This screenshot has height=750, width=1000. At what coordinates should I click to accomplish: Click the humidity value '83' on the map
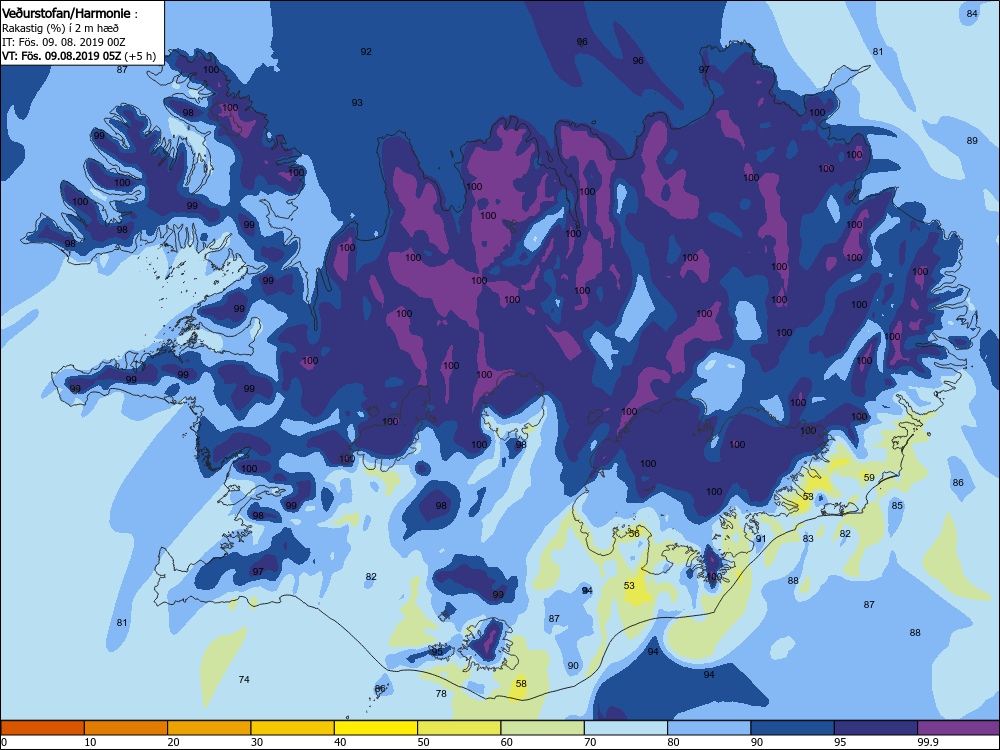pyautogui.click(x=808, y=539)
